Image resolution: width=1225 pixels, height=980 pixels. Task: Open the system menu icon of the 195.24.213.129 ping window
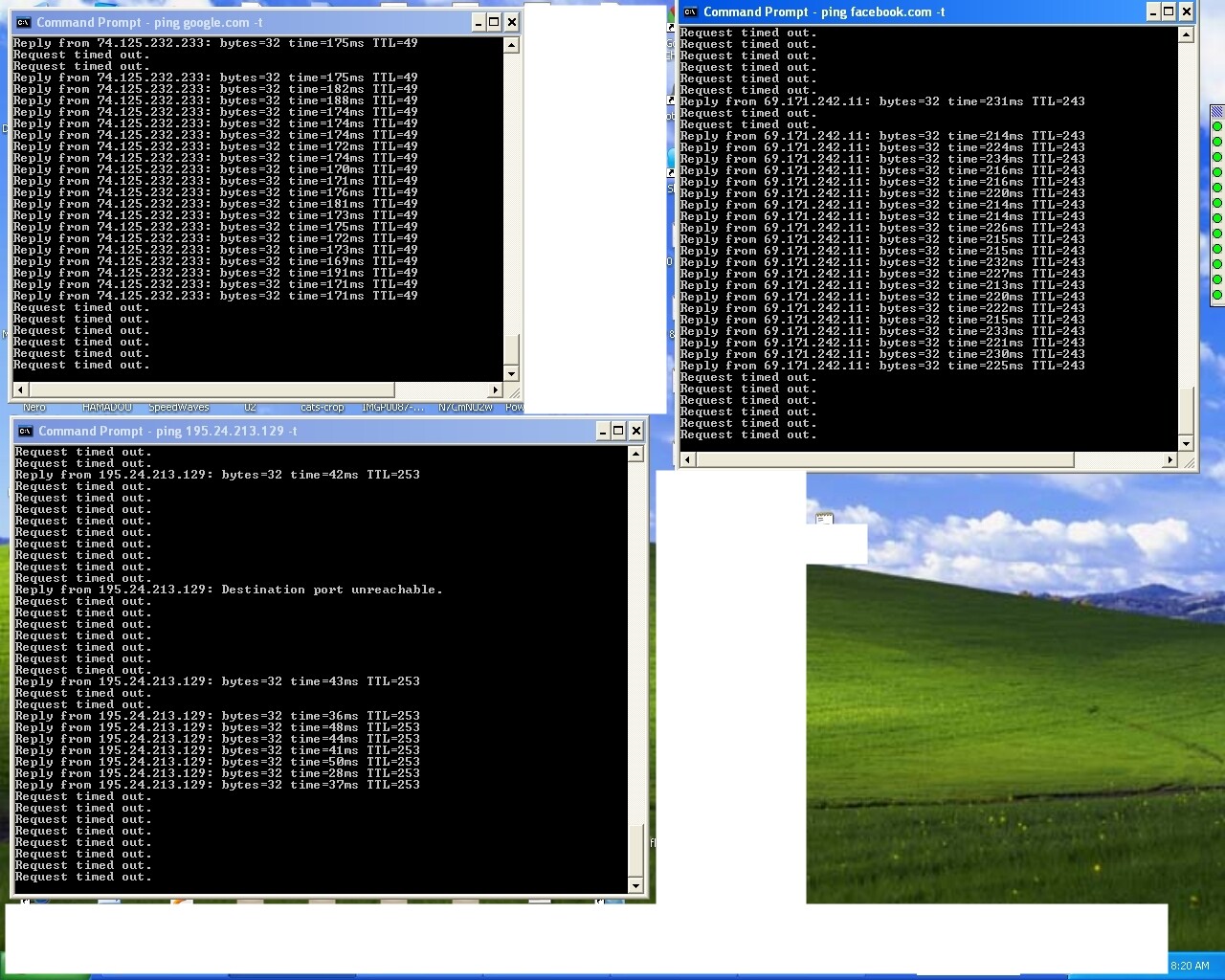click(x=24, y=431)
